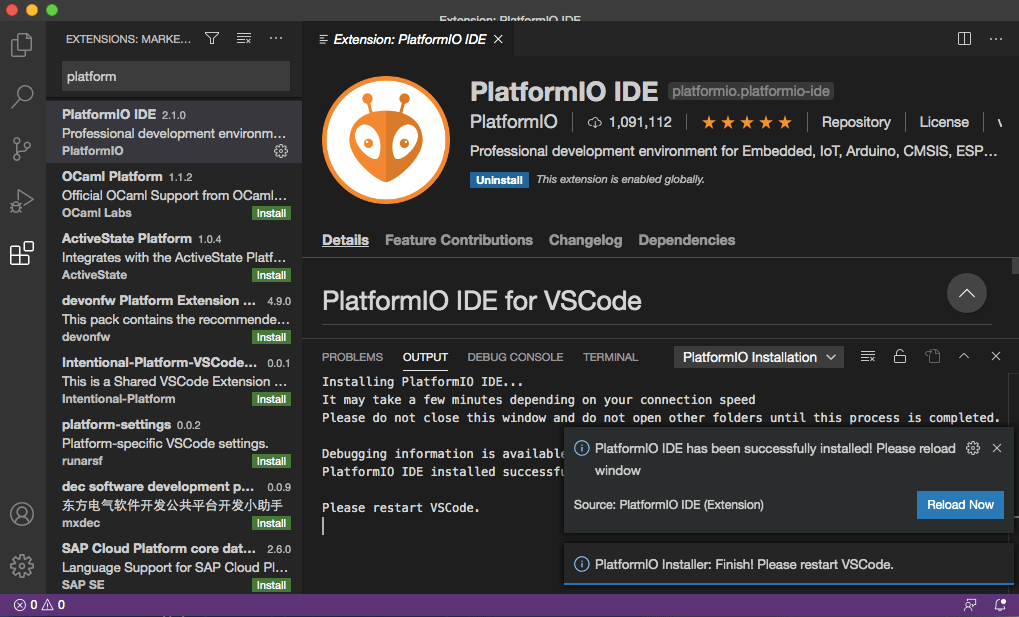Click the Reload Now button

coord(960,505)
